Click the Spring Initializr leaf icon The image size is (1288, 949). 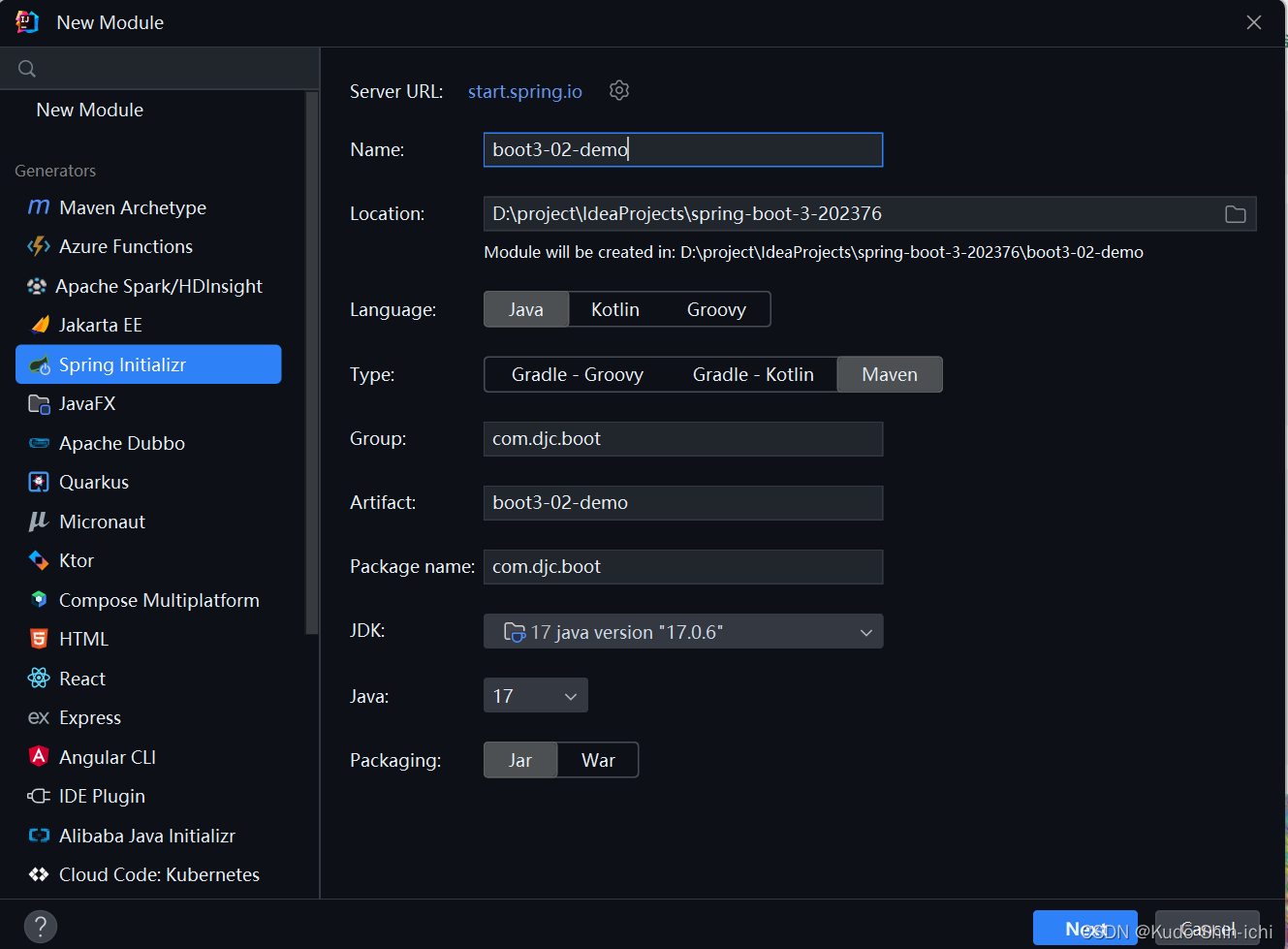[39, 364]
